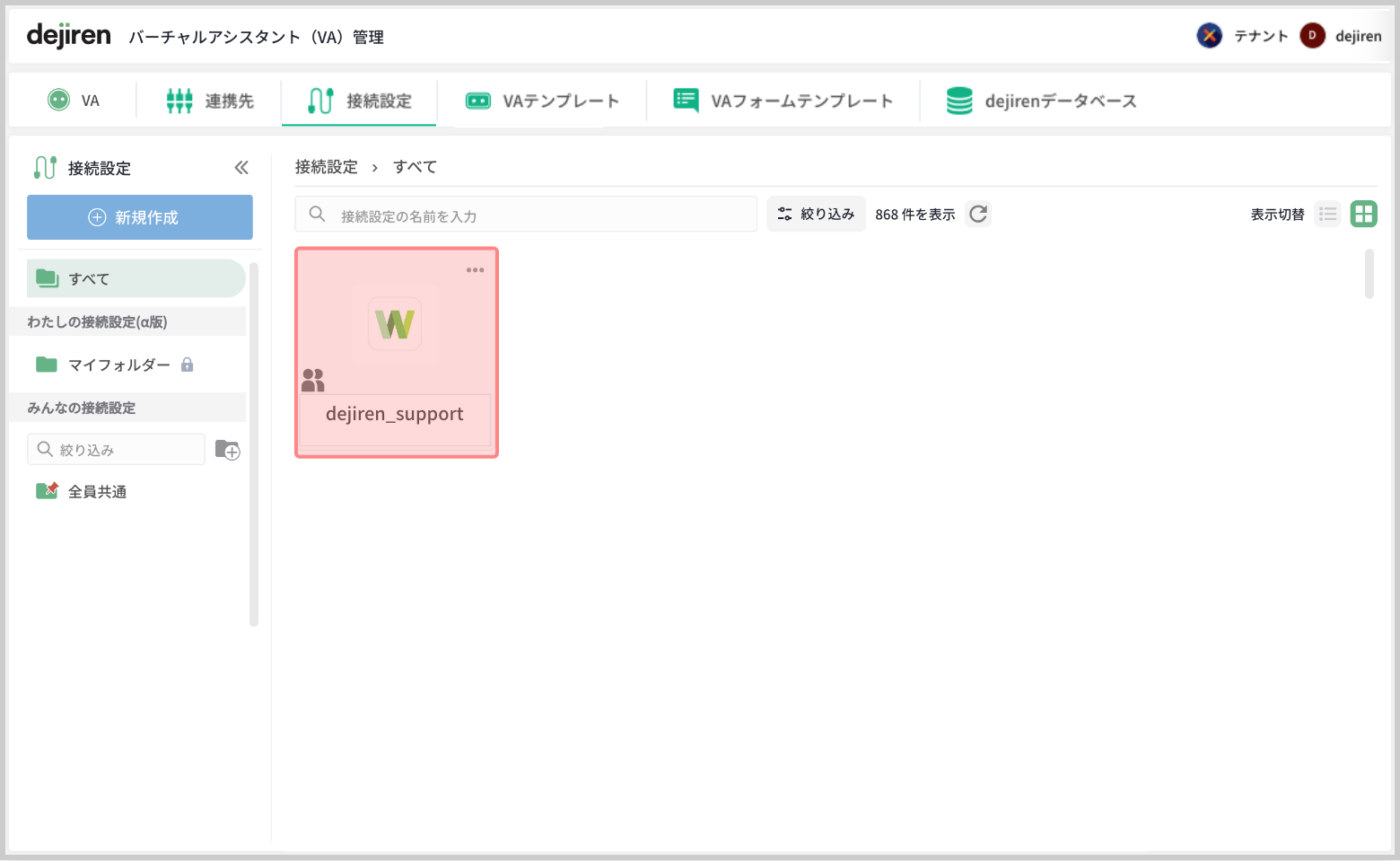1400x861 pixels.
Task: Select the すべて folder
Action: [x=136, y=278]
